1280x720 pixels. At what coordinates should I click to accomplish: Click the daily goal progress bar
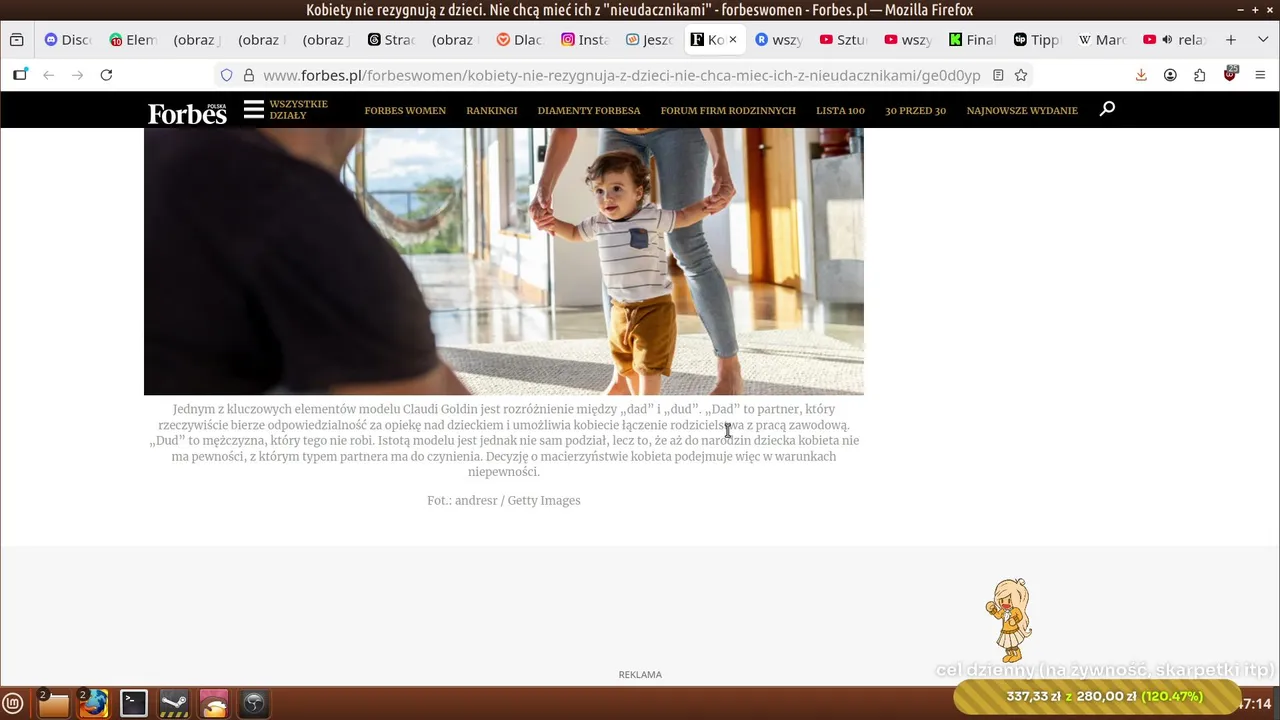pyautogui.click(x=1097, y=696)
